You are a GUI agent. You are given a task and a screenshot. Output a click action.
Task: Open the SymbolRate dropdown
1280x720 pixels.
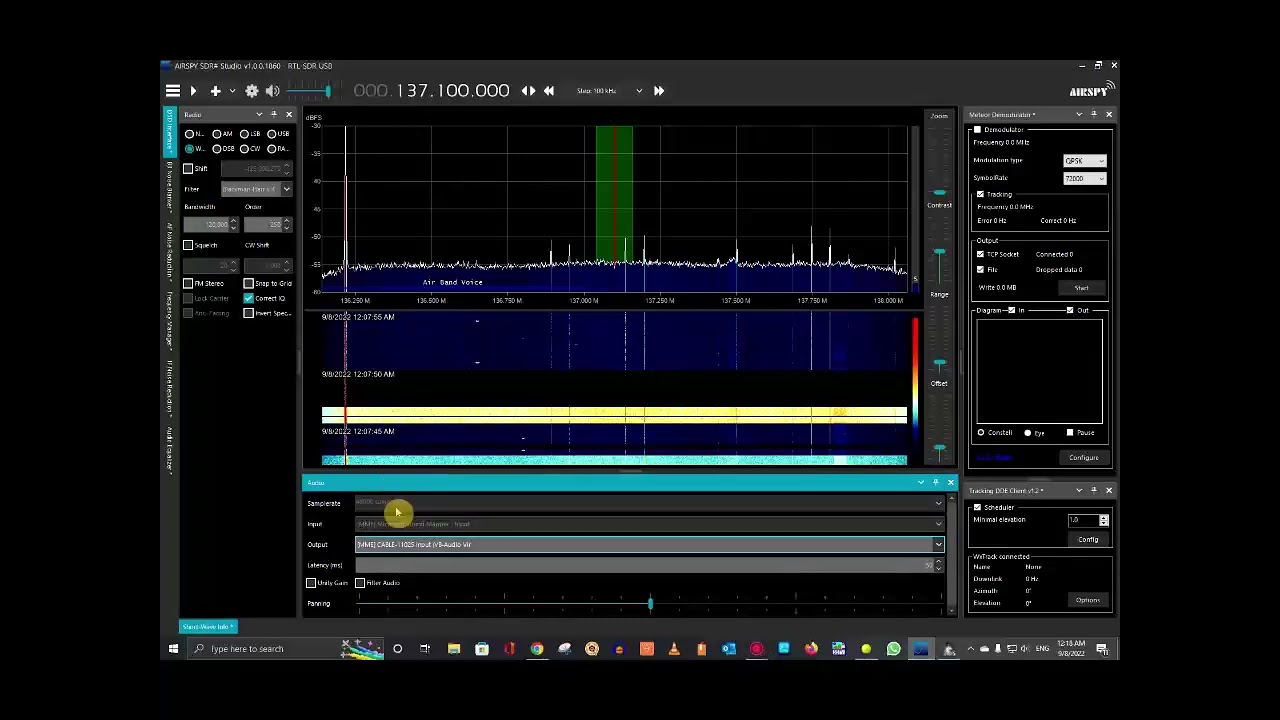(1084, 179)
